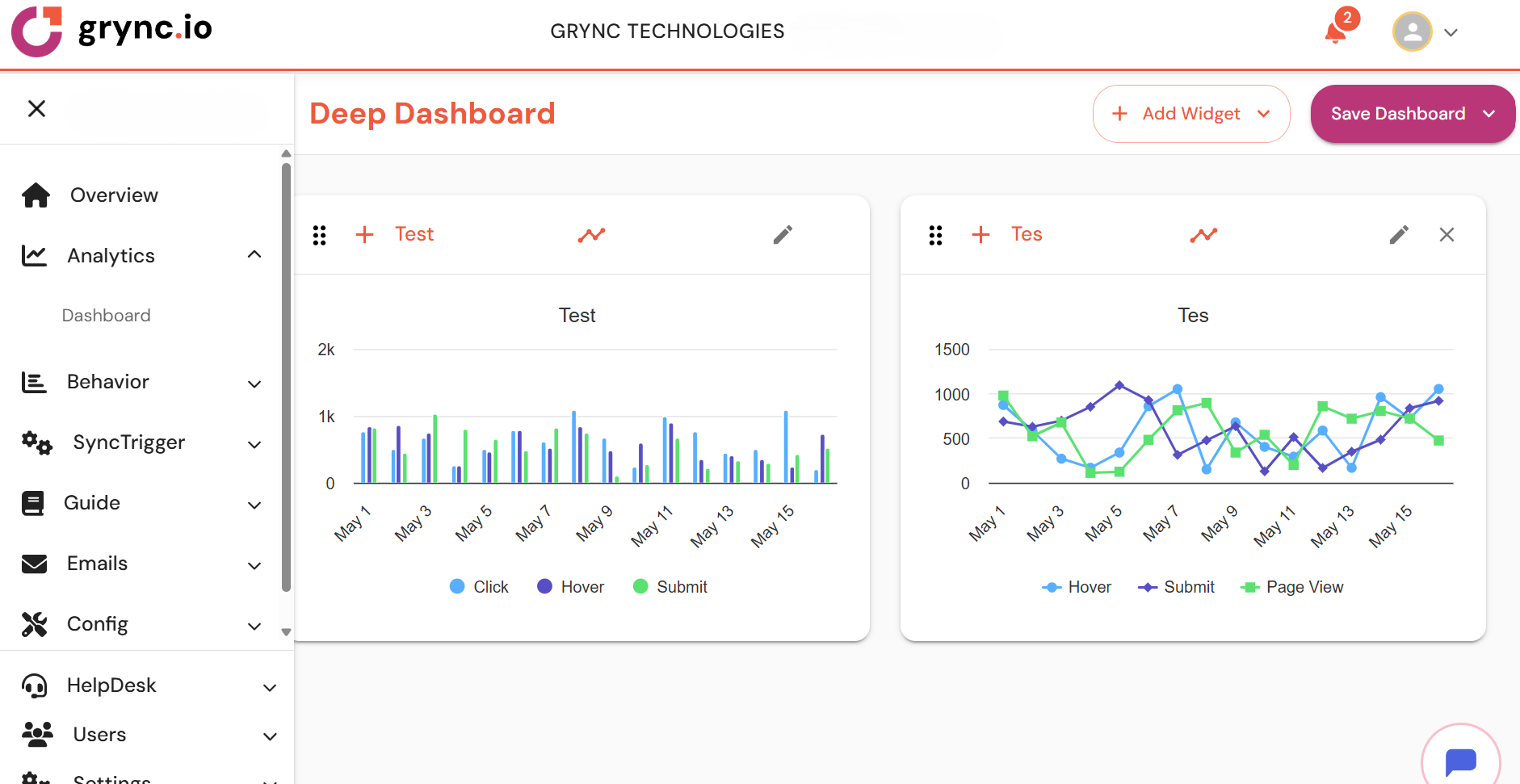This screenshot has width=1520, height=784.
Task: Click the line chart icon on Test widget
Action: 591,235
